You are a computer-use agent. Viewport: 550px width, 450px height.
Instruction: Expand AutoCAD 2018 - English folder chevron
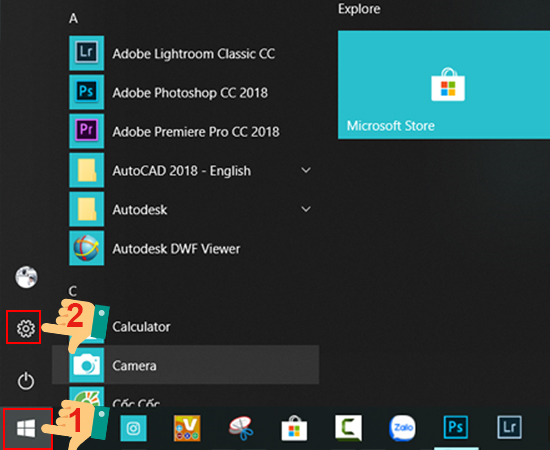pyautogui.click(x=306, y=170)
